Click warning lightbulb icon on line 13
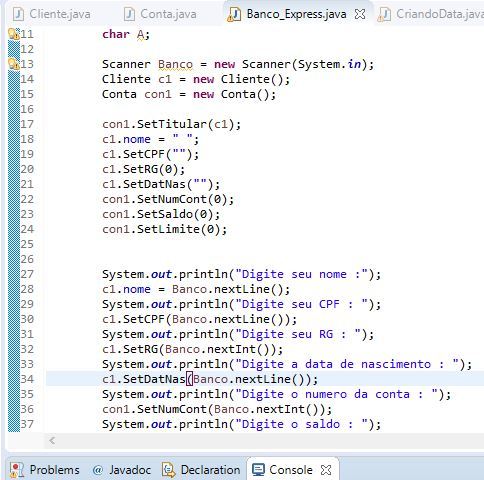 tap(14, 64)
